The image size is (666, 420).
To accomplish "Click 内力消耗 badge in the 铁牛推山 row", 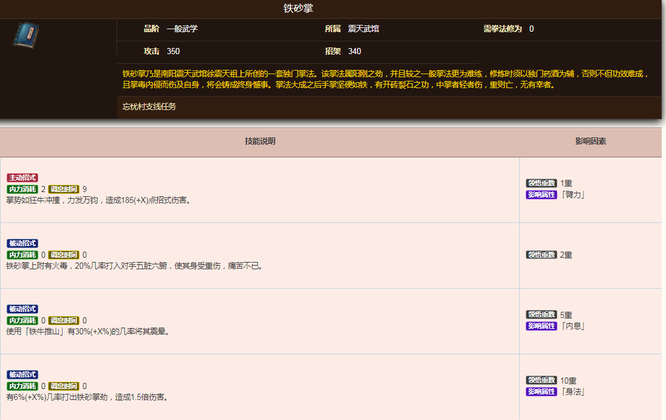I will [x=23, y=320].
